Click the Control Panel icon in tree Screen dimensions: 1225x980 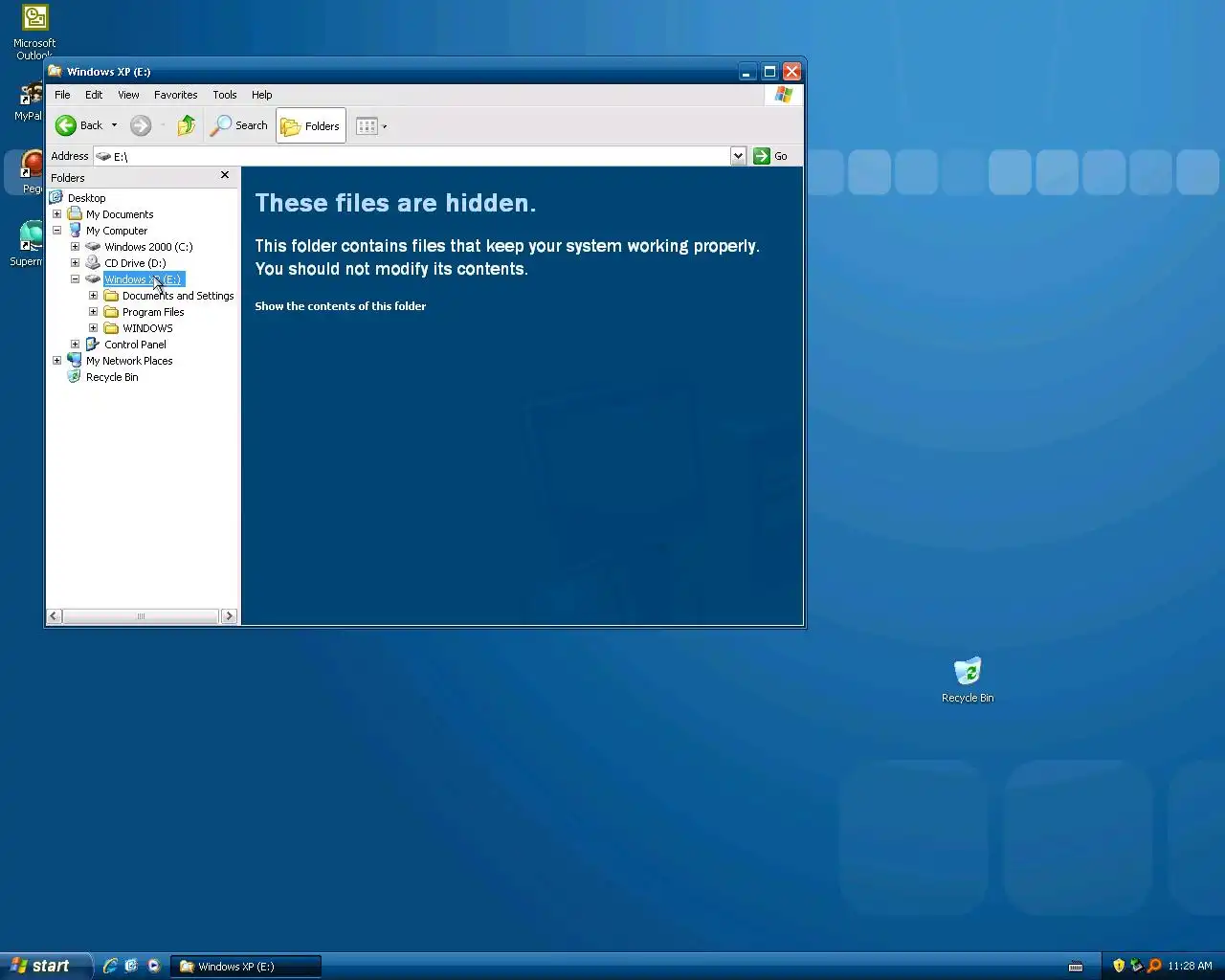(93, 345)
